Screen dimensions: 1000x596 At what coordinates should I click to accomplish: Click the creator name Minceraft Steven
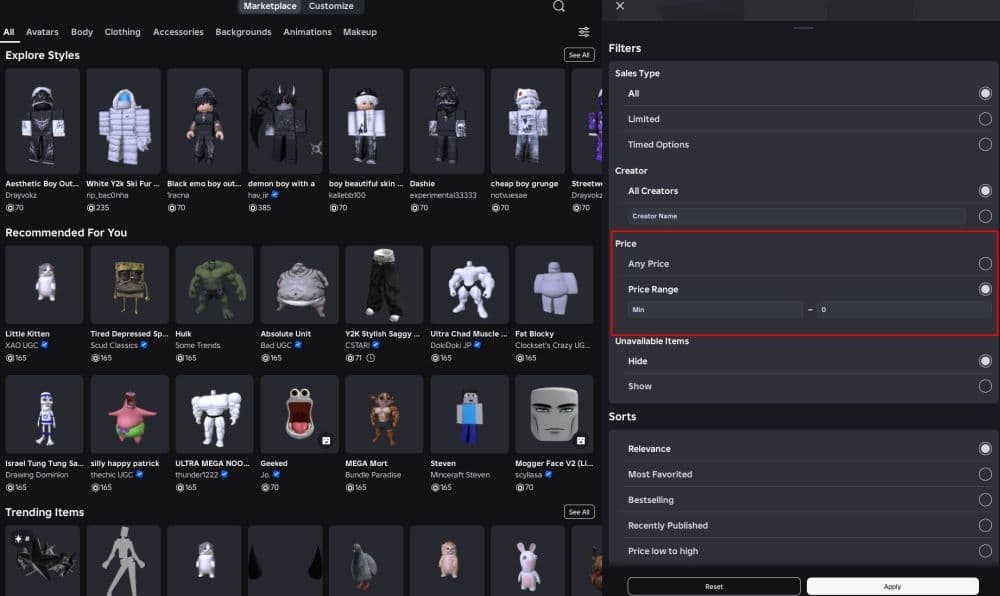click(x=460, y=475)
